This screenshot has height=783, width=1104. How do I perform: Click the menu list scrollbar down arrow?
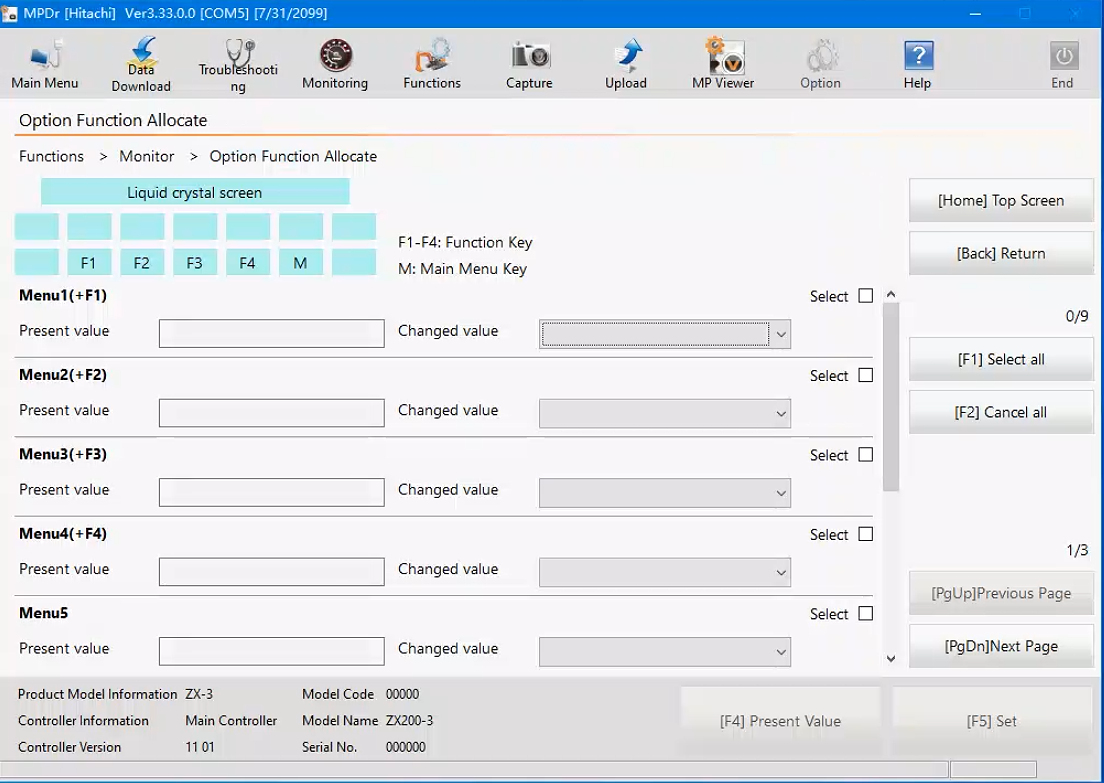pyautogui.click(x=891, y=658)
